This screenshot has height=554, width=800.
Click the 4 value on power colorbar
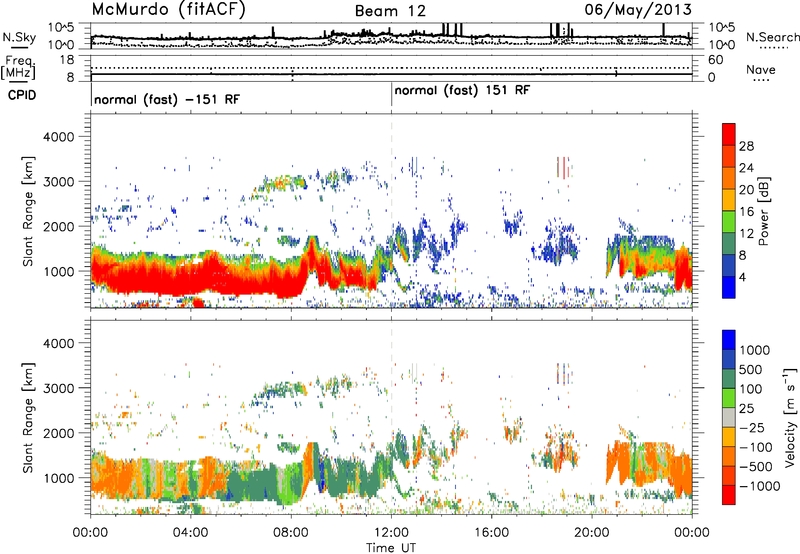click(x=743, y=278)
